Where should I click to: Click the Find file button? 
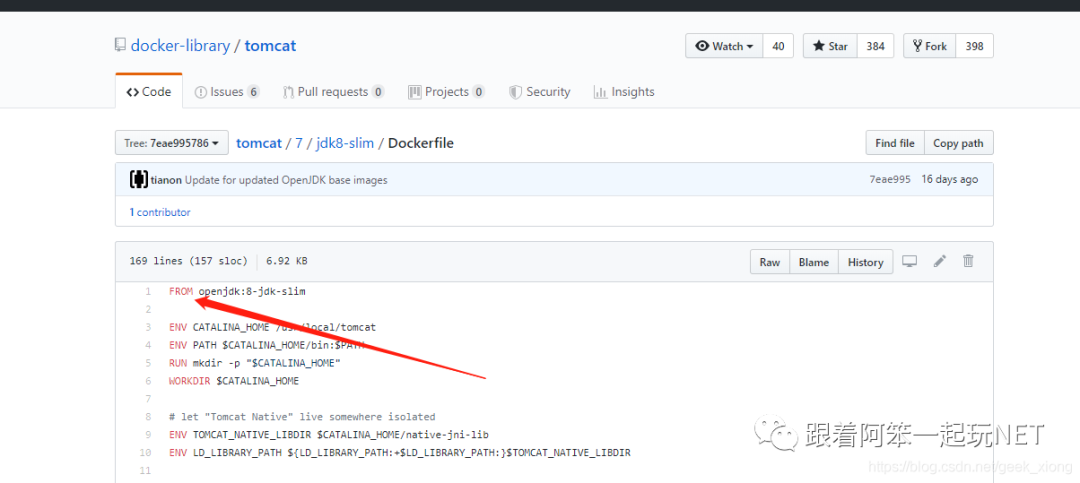click(x=894, y=143)
